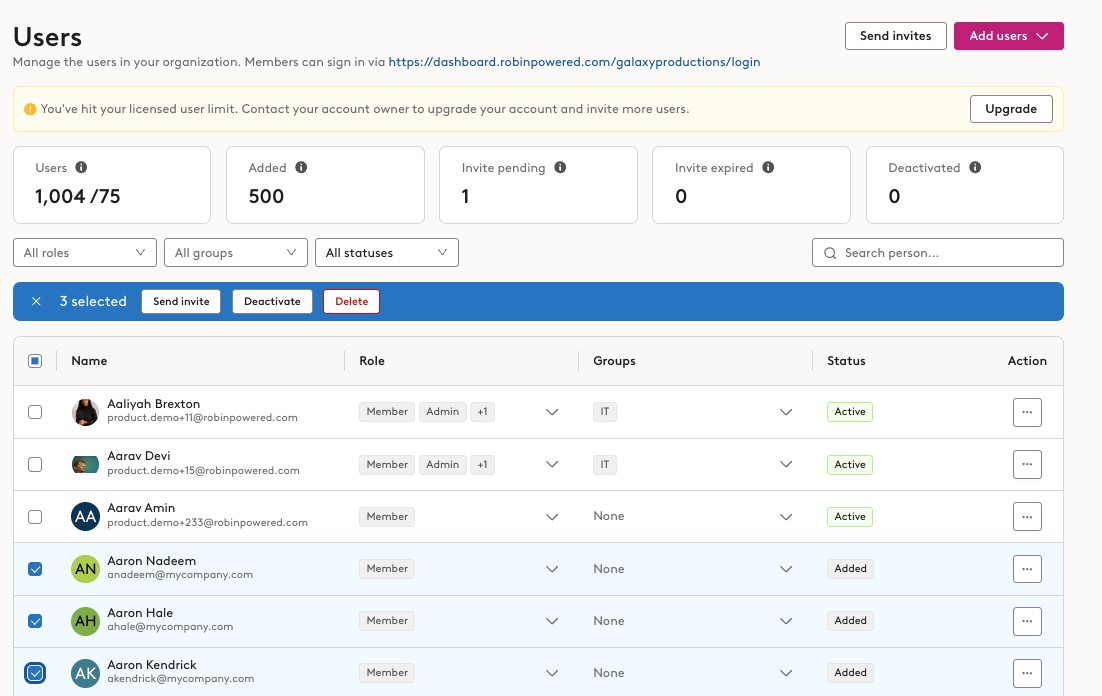Click the info icon beside Invite expired

(x=768, y=167)
